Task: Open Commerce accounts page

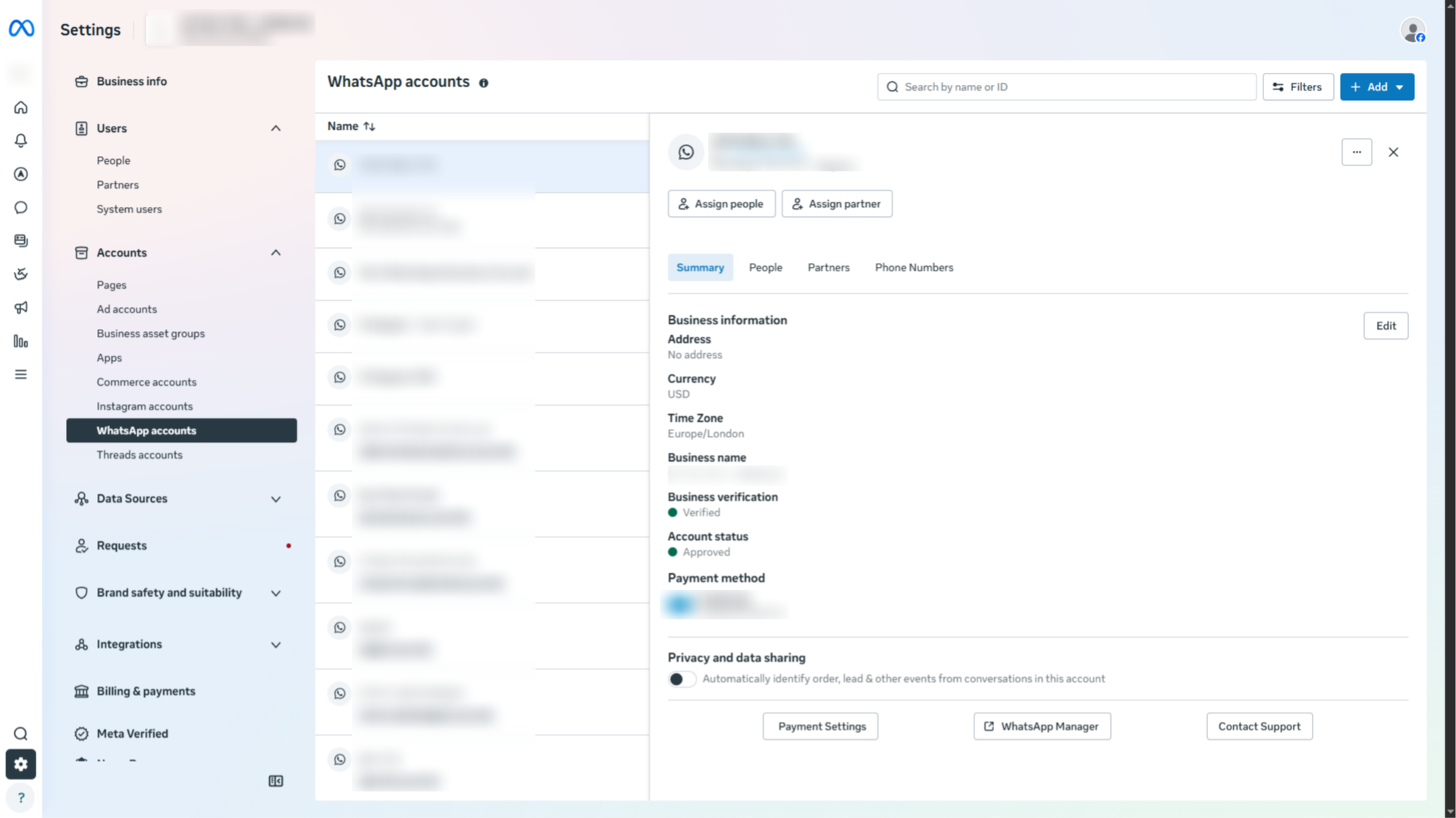Action: coord(146,382)
